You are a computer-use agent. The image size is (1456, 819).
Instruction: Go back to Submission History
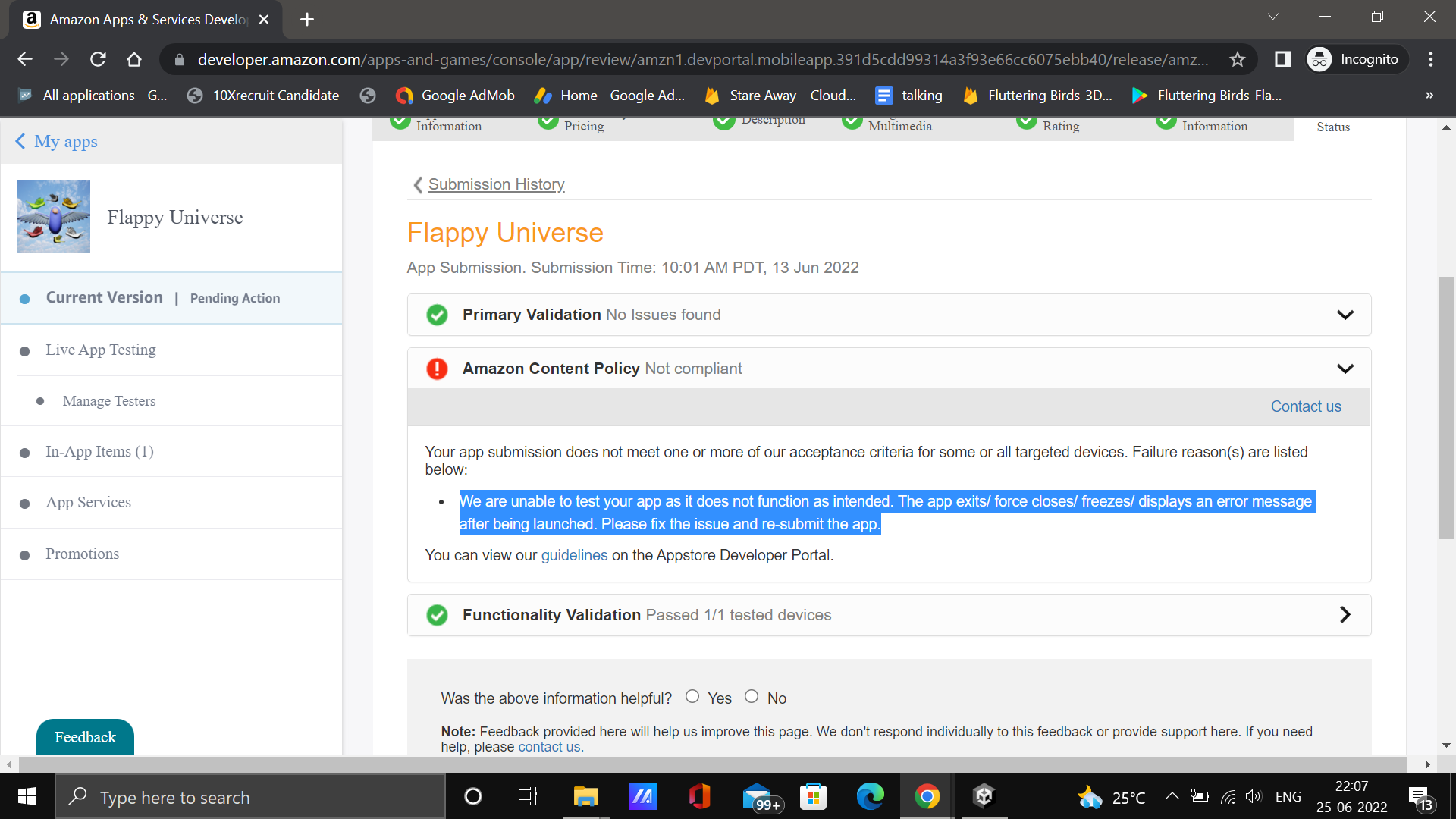(496, 184)
